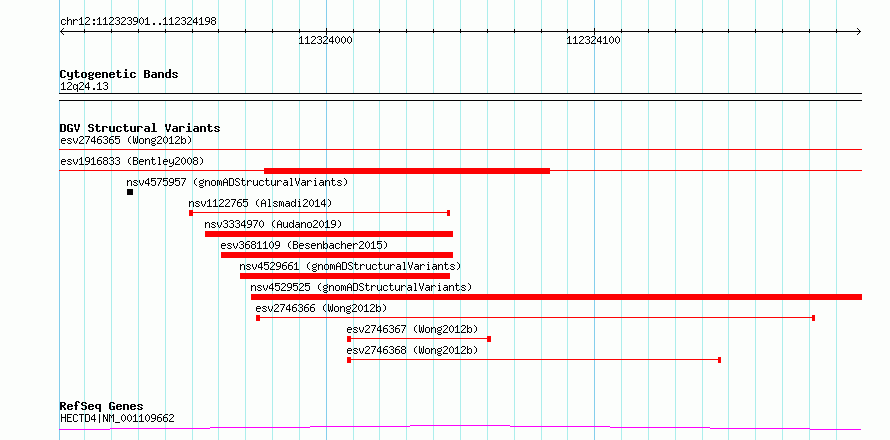890x440 pixels.
Task: Open variant esv2746365 (Wong2012b) label
Action: [126, 140]
